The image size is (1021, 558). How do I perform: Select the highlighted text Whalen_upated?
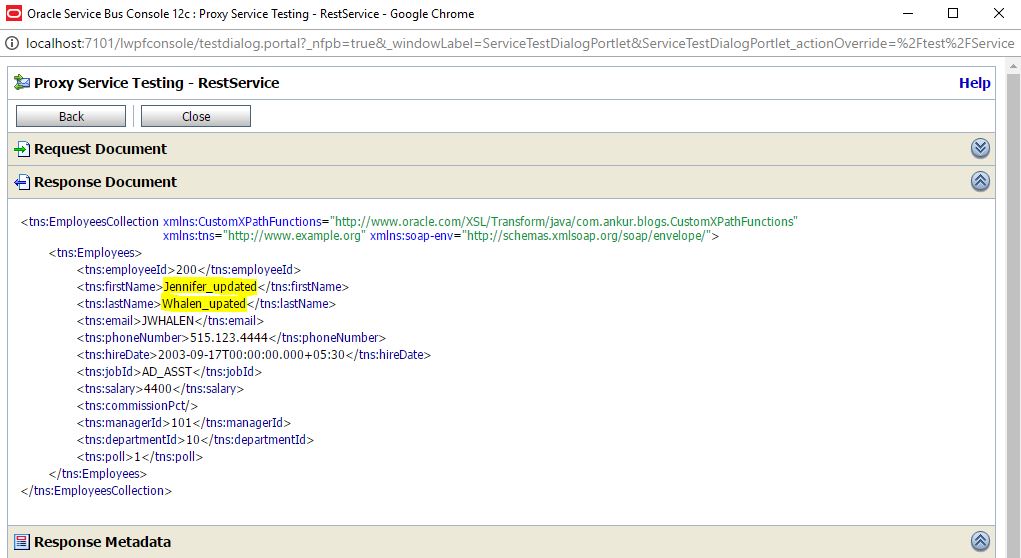(x=204, y=303)
